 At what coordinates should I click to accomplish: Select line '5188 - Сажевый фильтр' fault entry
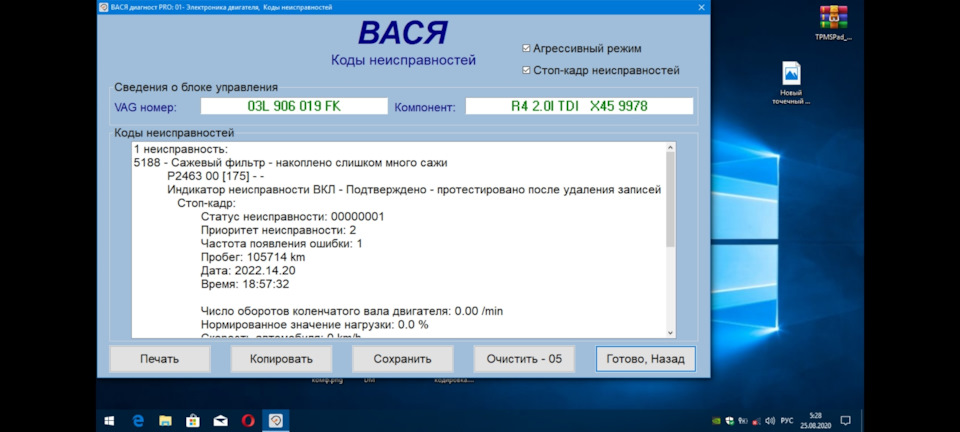point(290,162)
